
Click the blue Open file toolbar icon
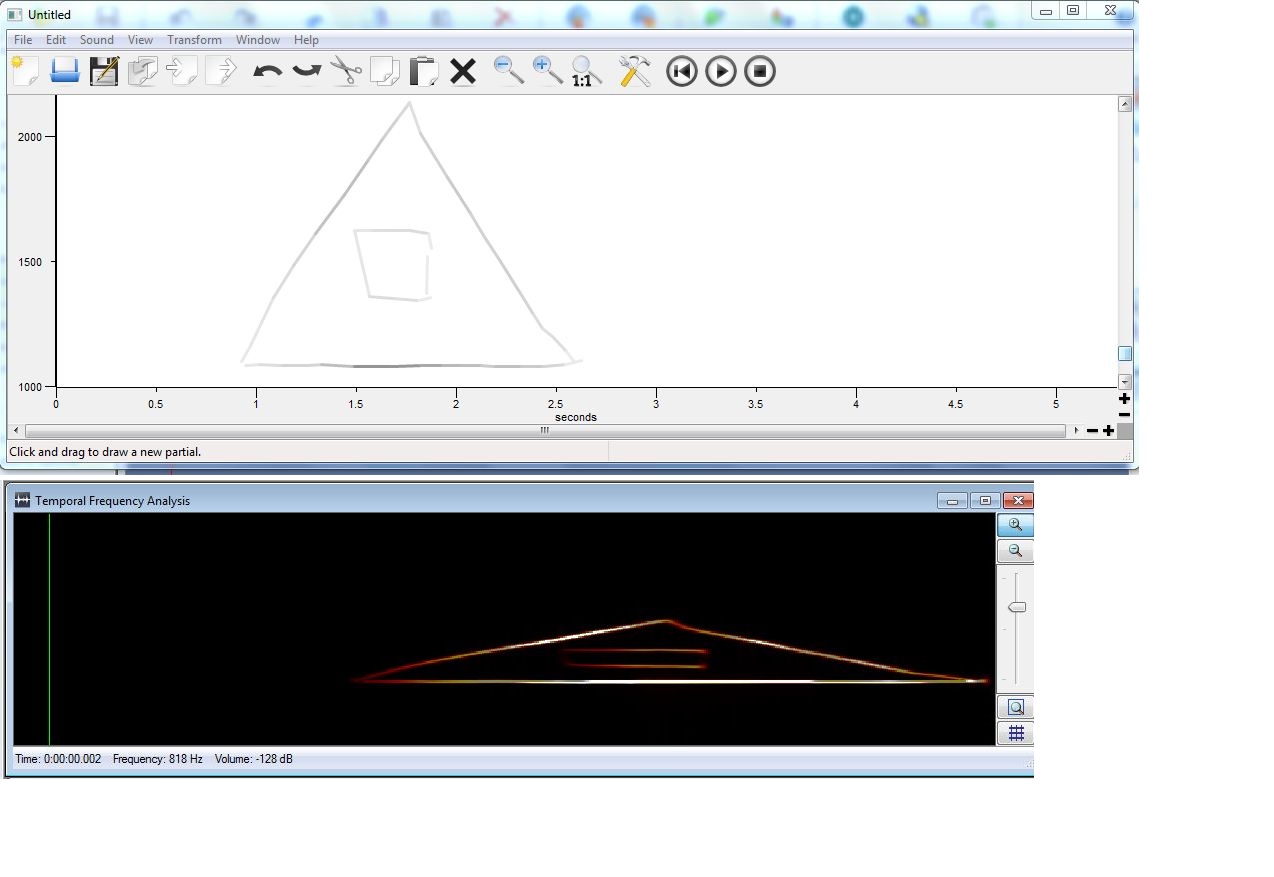click(x=64, y=71)
